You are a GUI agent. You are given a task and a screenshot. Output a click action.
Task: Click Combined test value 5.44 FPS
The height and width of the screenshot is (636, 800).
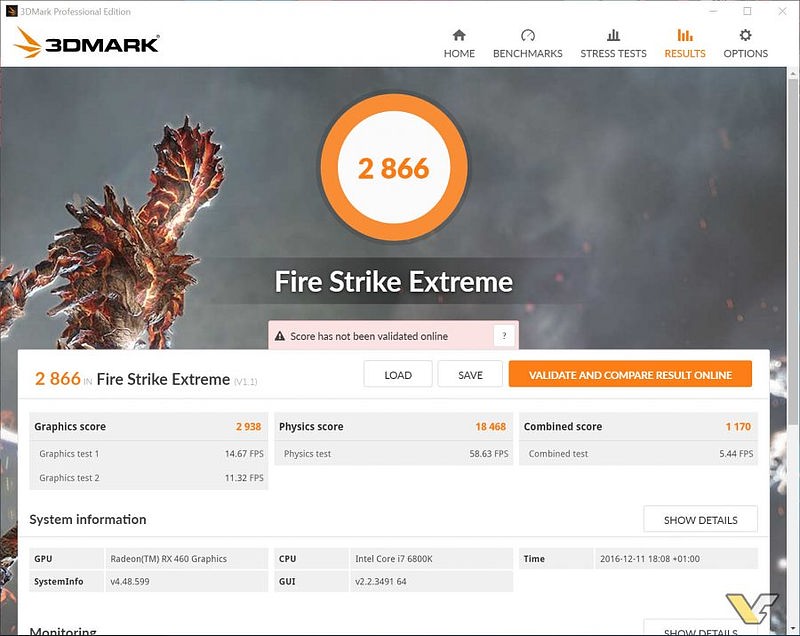[736, 453]
